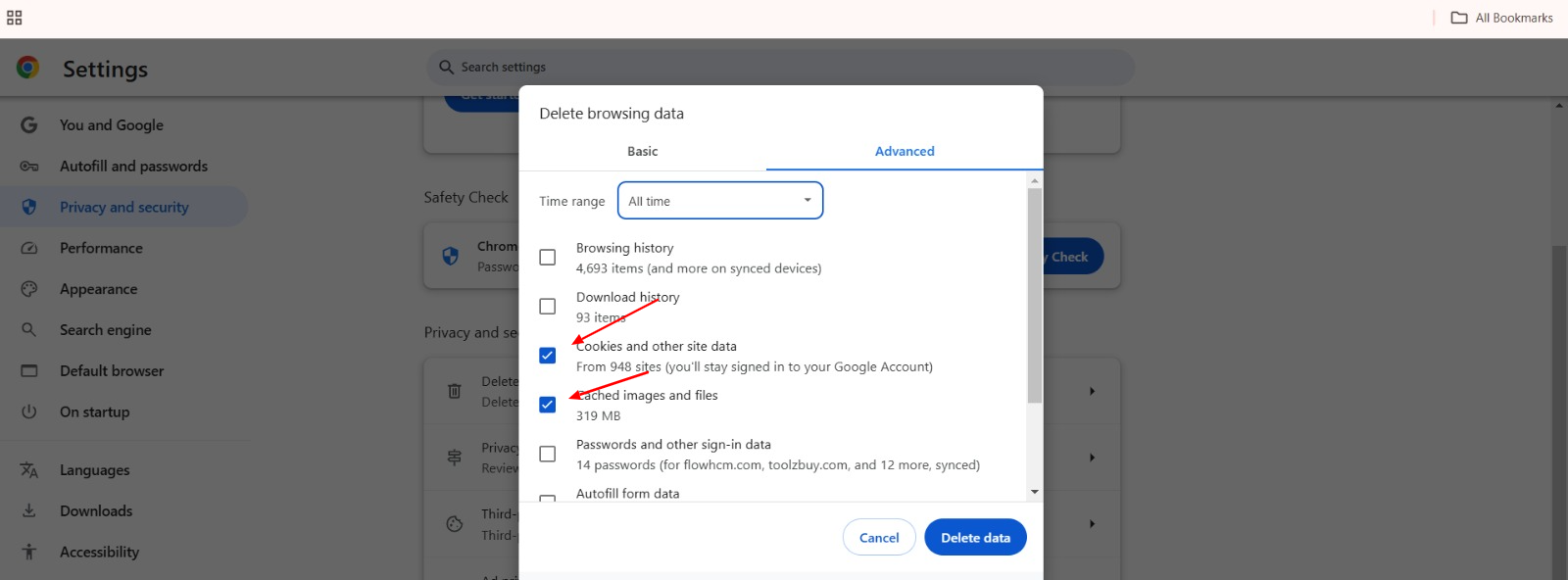This screenshot has width=1568, height=580.
Task: Click the speedometer Performance icon
Action: click(x=29, y=248)
